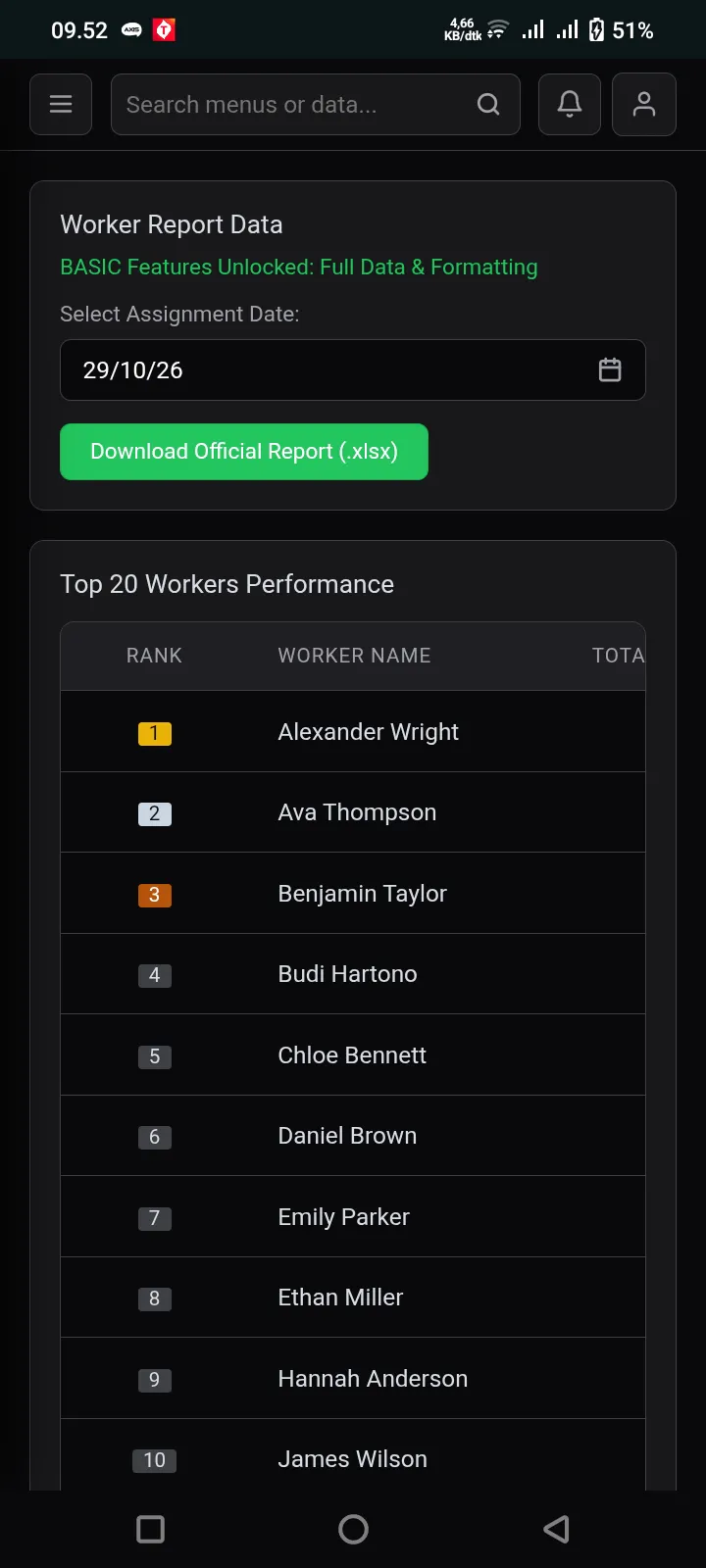Select rank 9 badge
The width and height of the screenshot is (706, 1568).
pos(155,1380)
